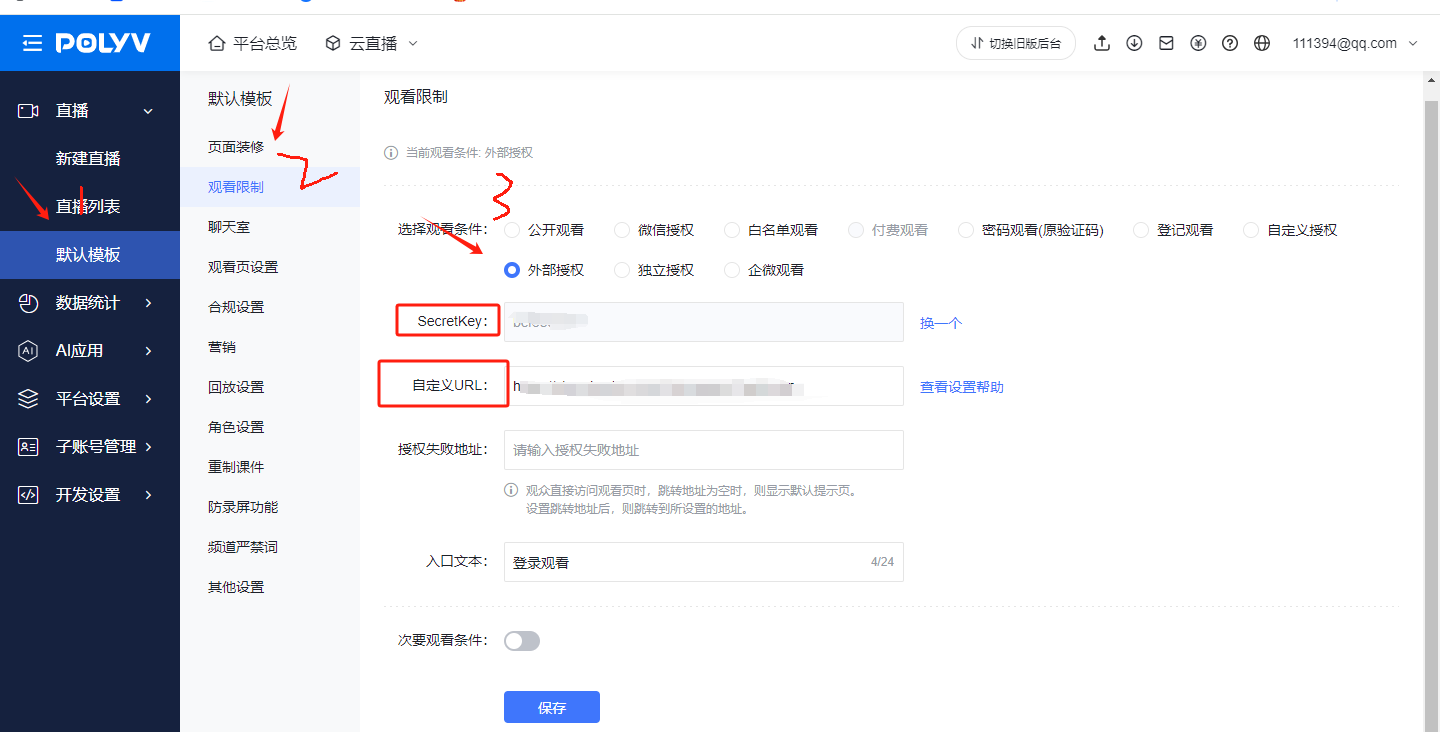Open the 111394@qq.com account dropdown
This screenshot has height=732, width=1440.
[x=1355, y=43]
